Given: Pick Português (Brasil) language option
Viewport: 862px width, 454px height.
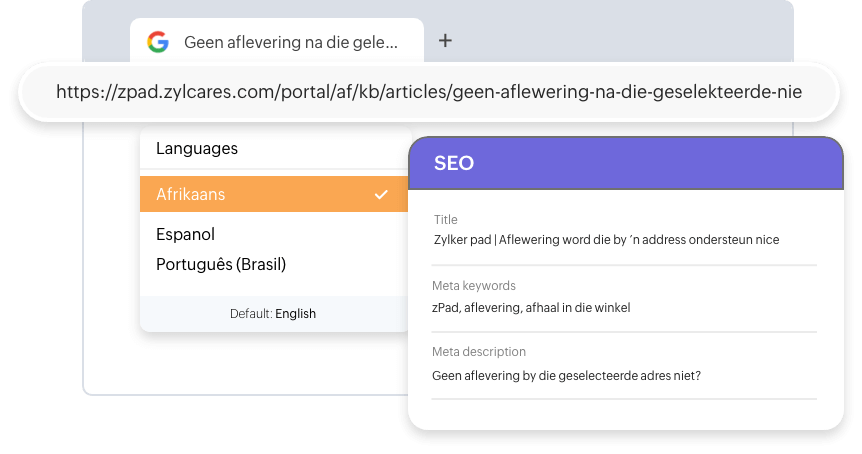Looking at the screenshot, I should (221, 264).
